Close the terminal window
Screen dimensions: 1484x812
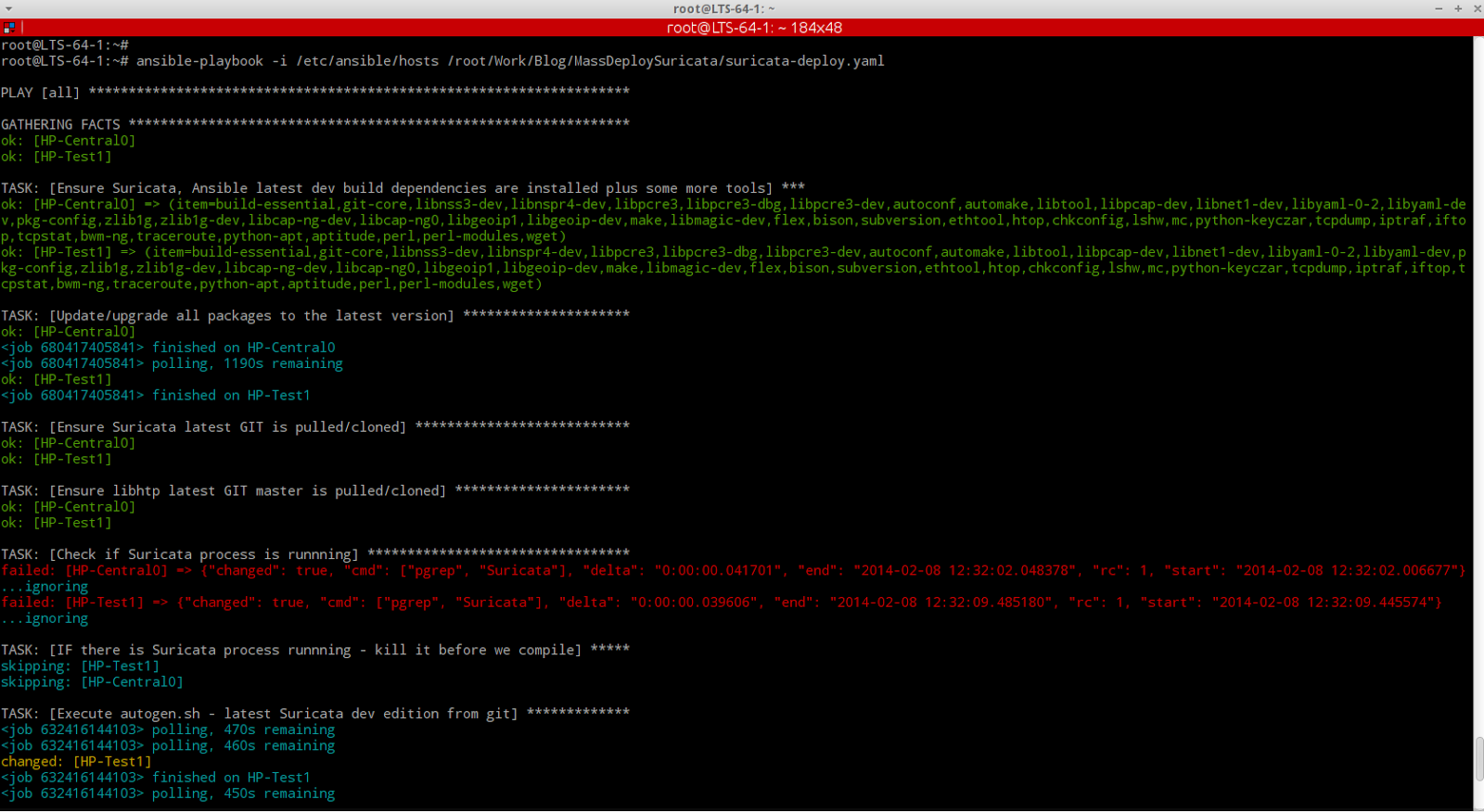1478,8
